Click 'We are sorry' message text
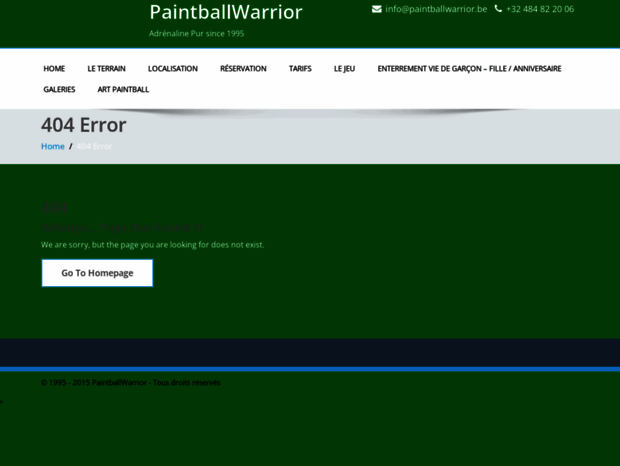Viewport: 620px width, 466px height. click(x=153, y=245)
